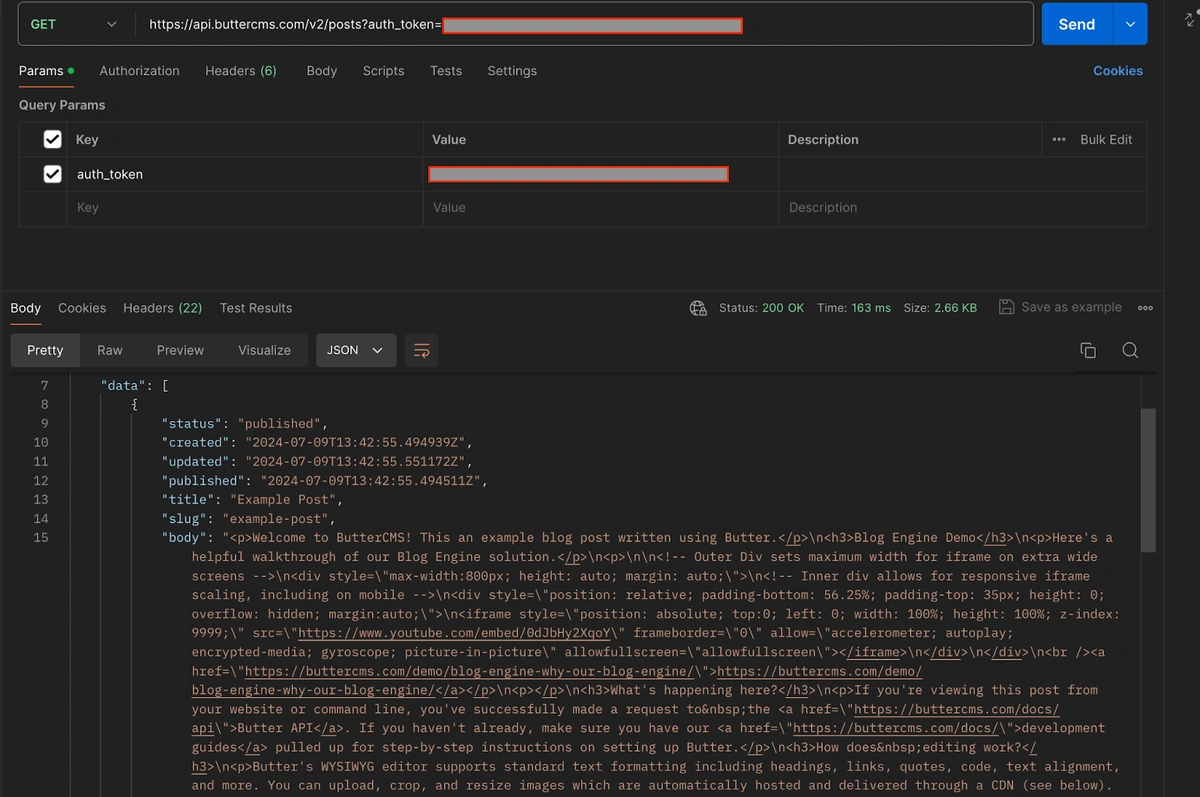
Task: Toggle the select-all checkbox beside Key header
Action: 53,140
